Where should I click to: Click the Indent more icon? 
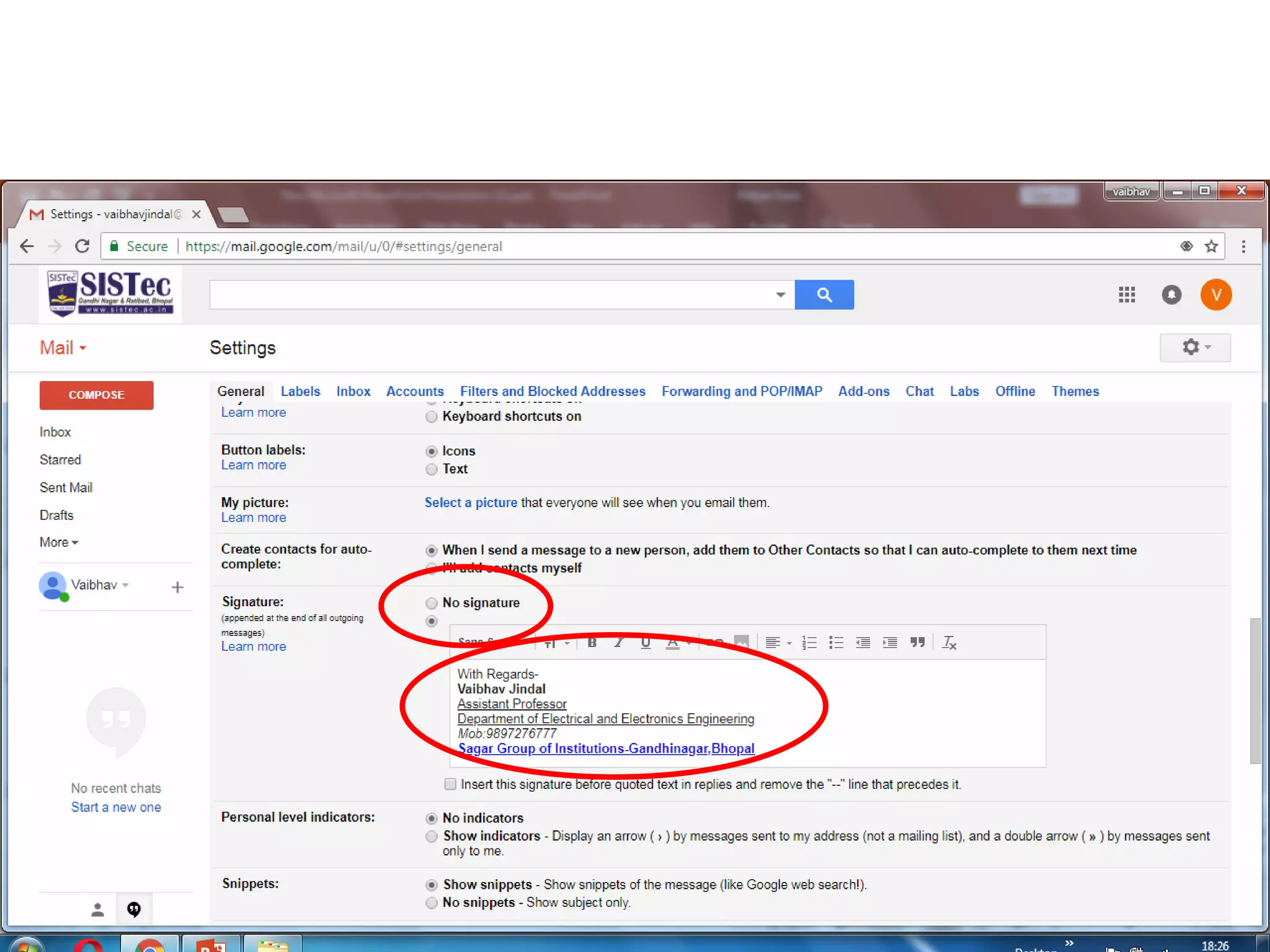890,643
